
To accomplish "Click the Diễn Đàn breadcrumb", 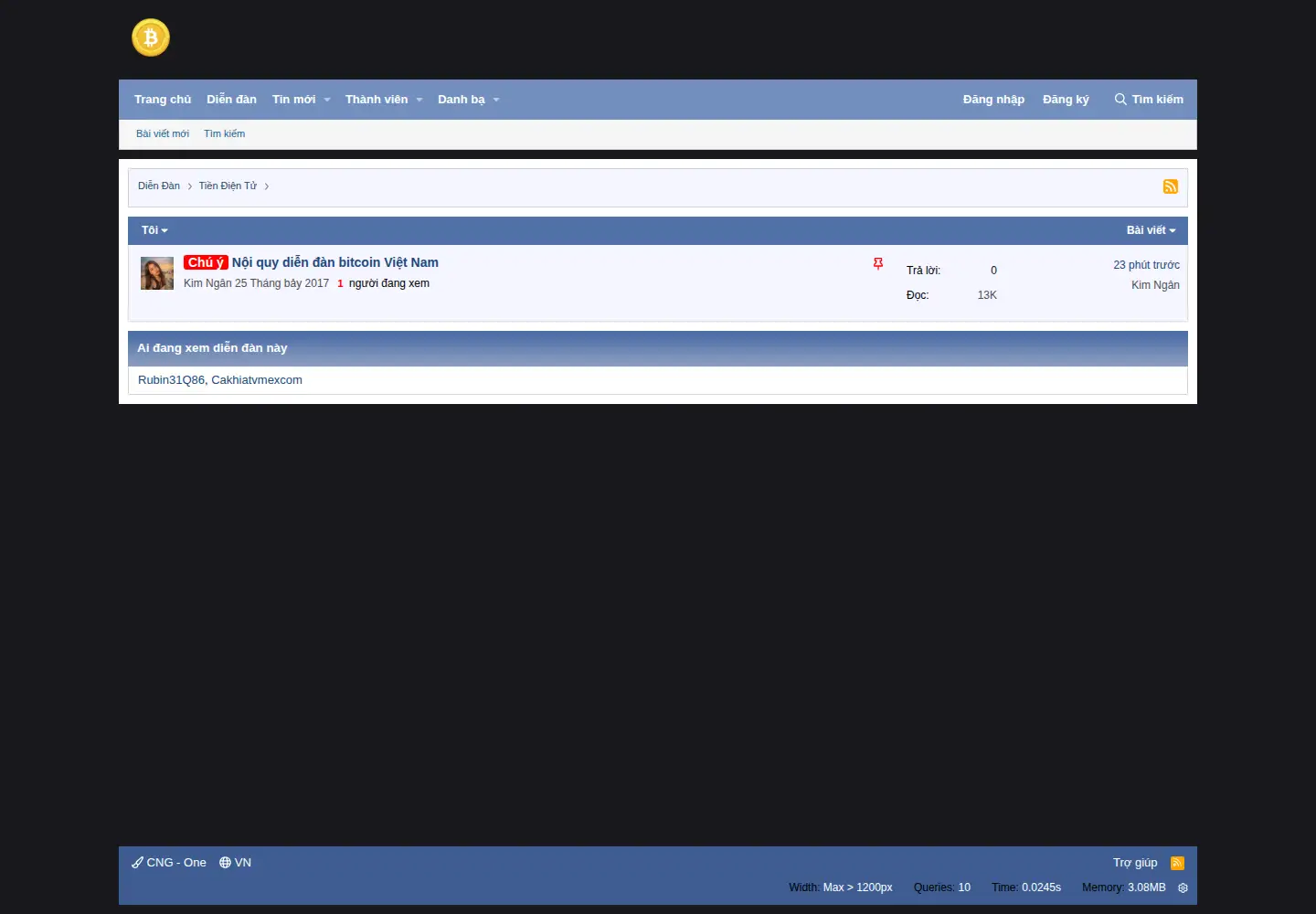I will [159, 186].
